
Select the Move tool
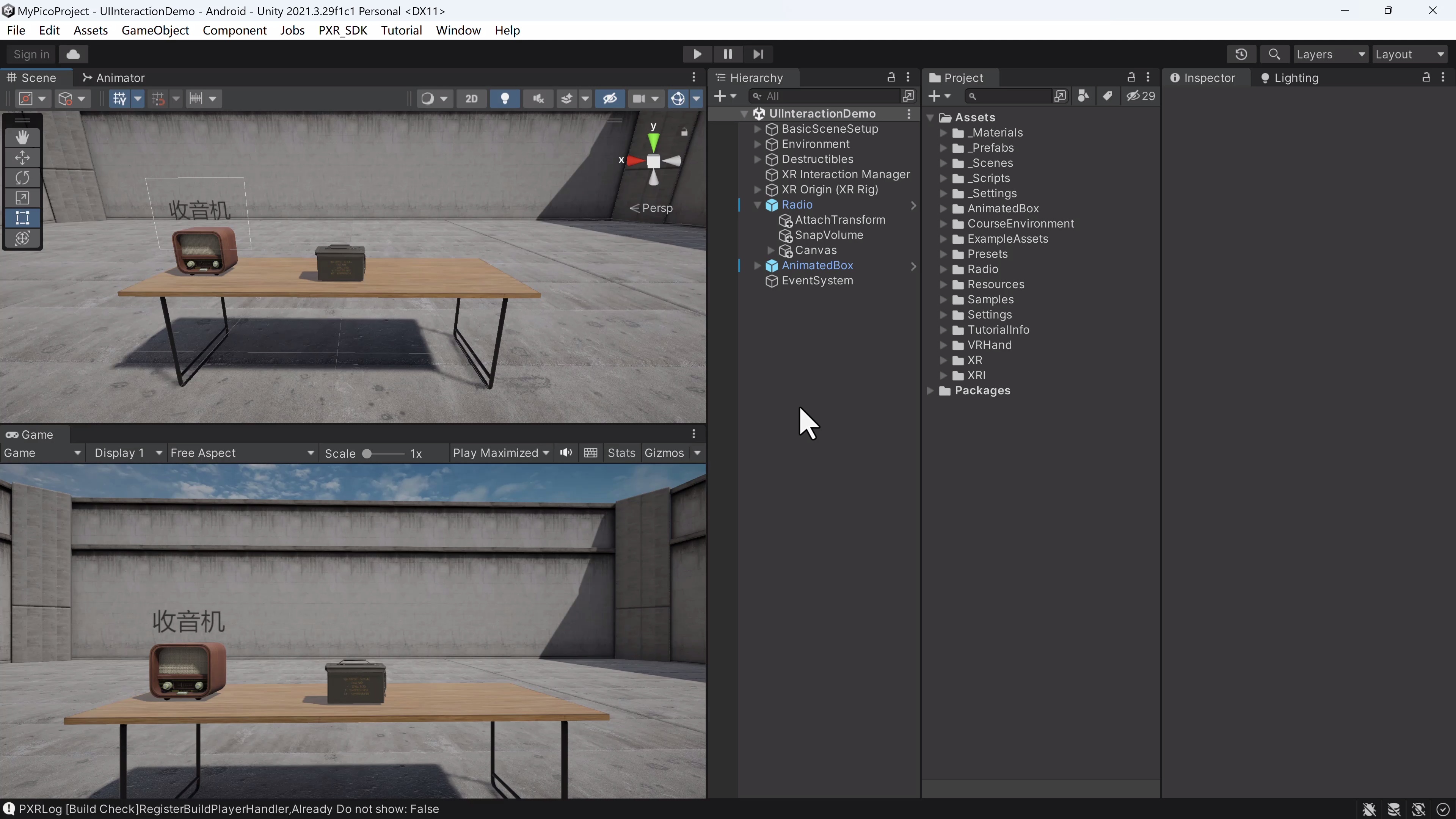tap(23, 158)
